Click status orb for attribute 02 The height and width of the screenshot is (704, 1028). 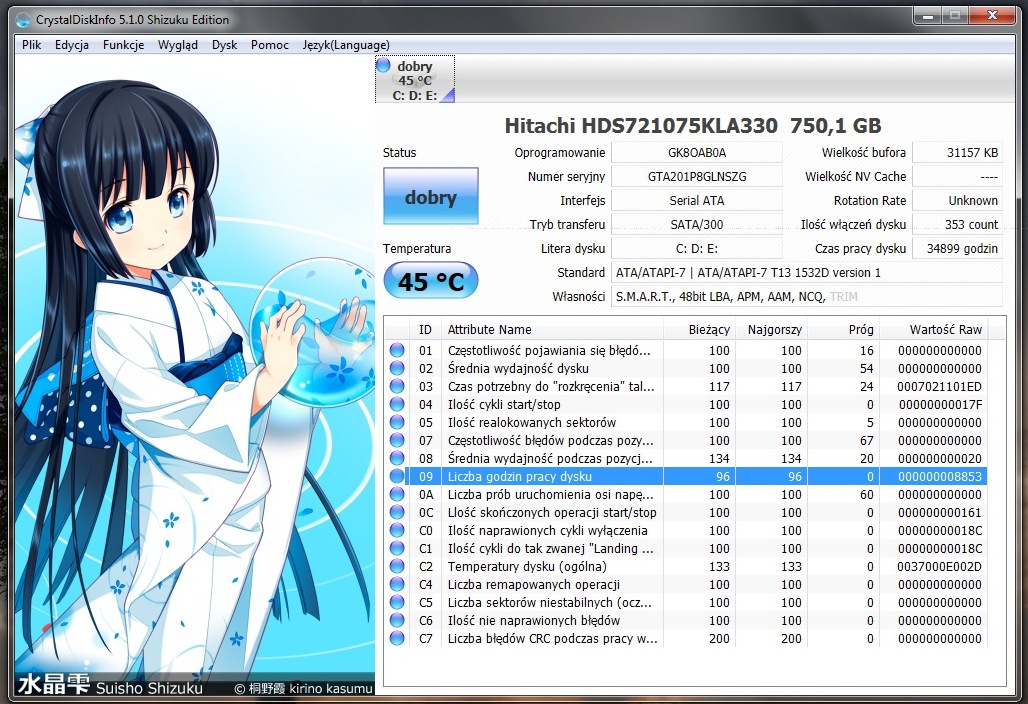(x=397, y=368)
